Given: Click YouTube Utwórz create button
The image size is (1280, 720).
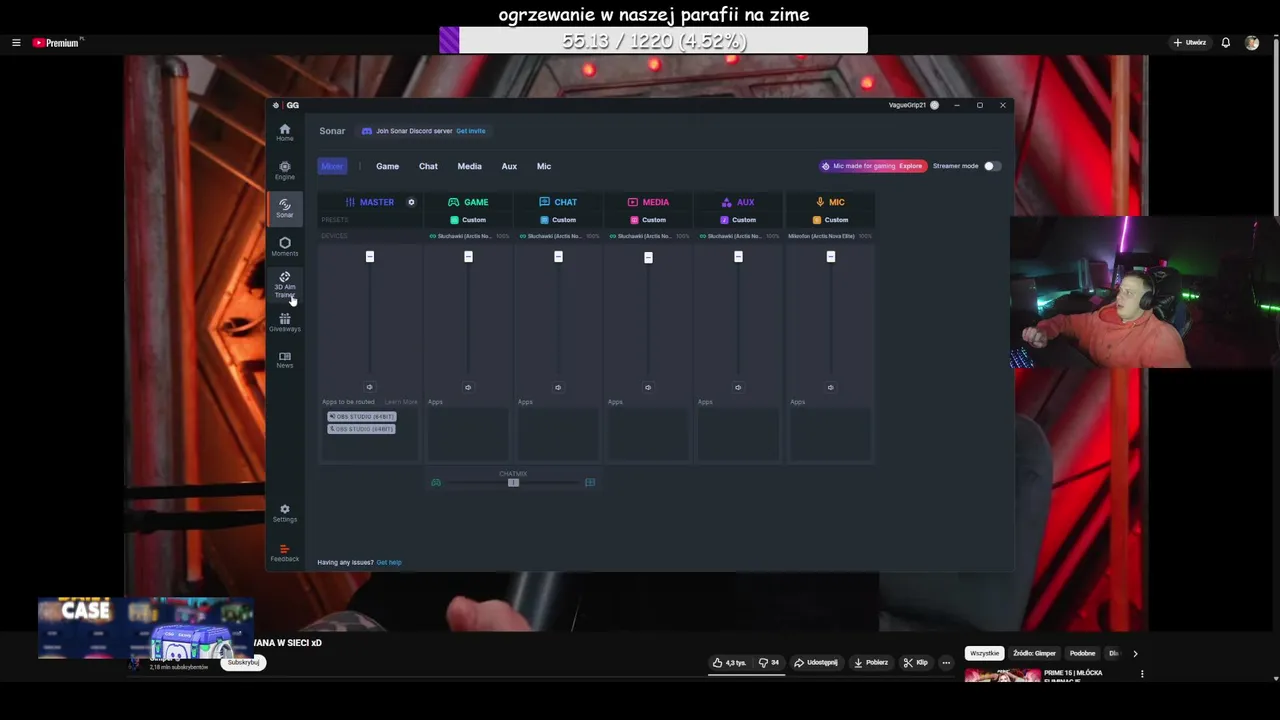Looking at the screenshot, I should point(1190,42).
